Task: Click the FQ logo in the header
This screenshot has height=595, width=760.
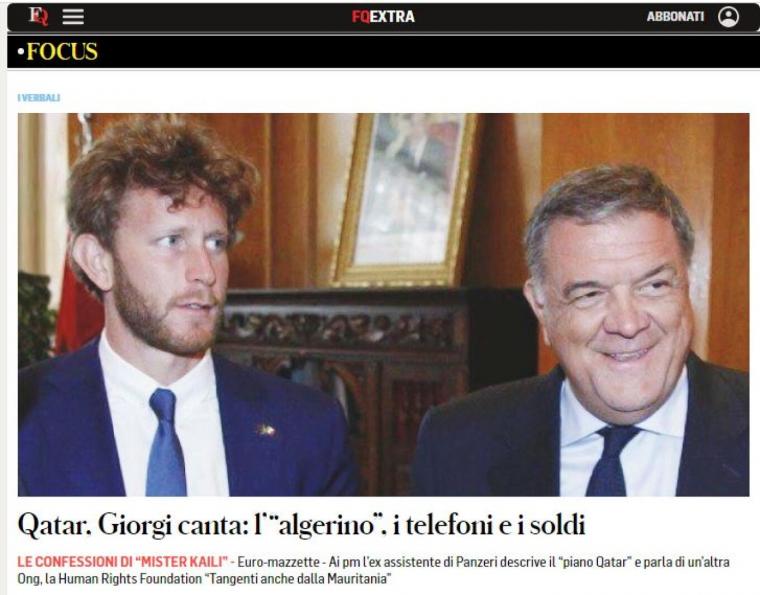Action: (38, 16)
